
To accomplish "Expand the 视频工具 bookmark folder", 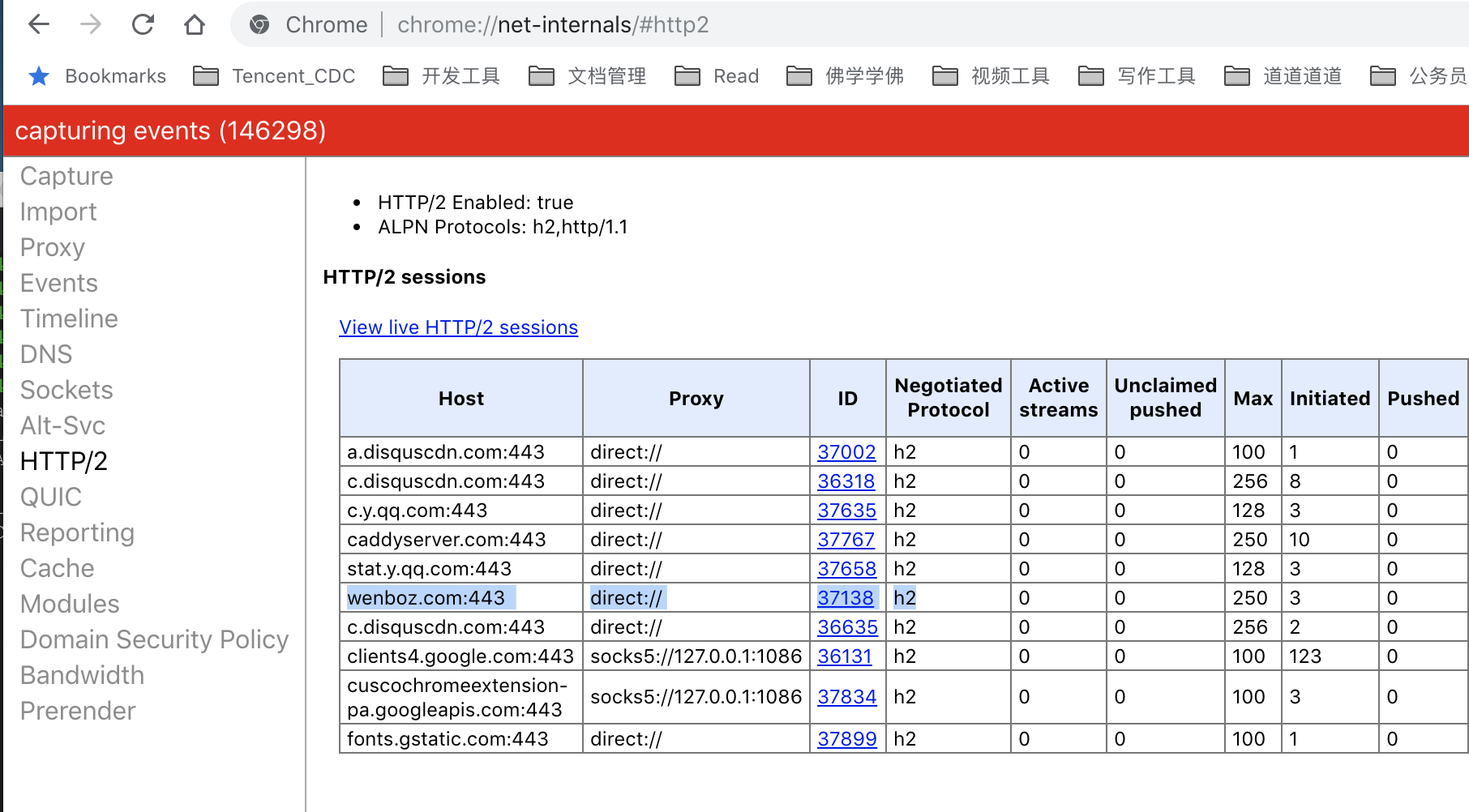I will tap(991, 76).
